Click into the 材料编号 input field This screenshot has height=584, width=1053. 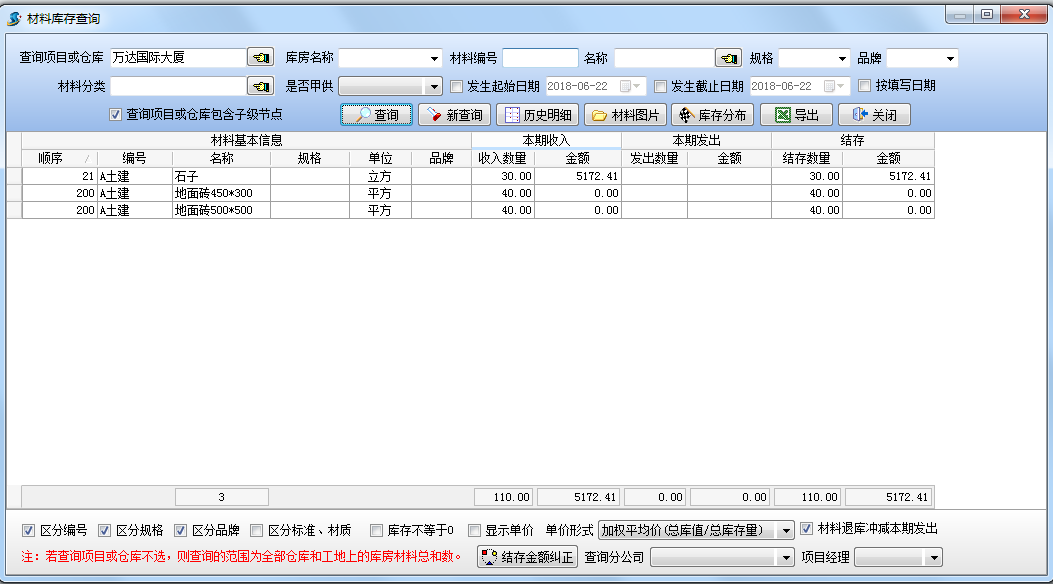click(x=540, y=58)
